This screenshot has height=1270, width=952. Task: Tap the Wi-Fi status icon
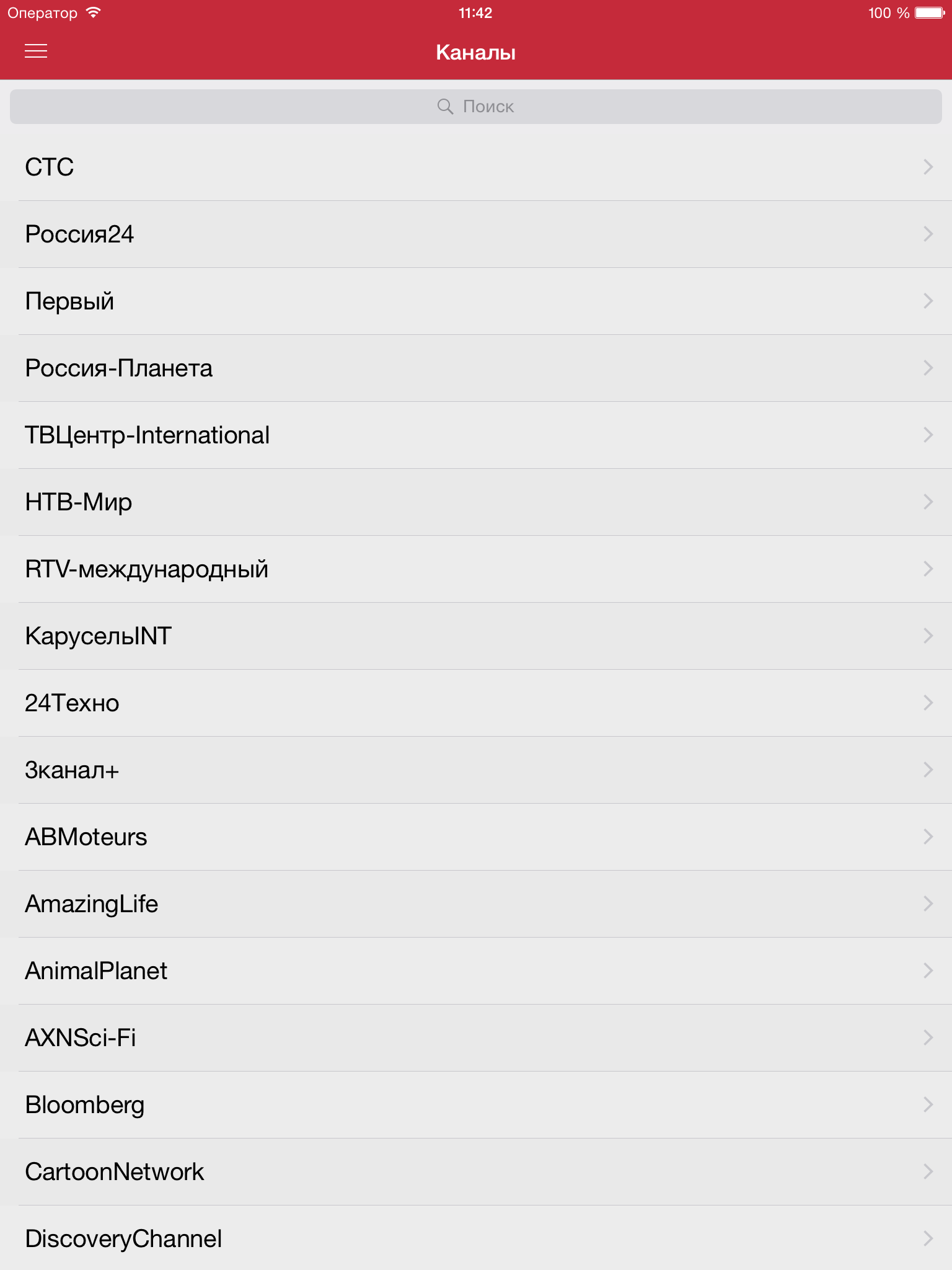93,12
